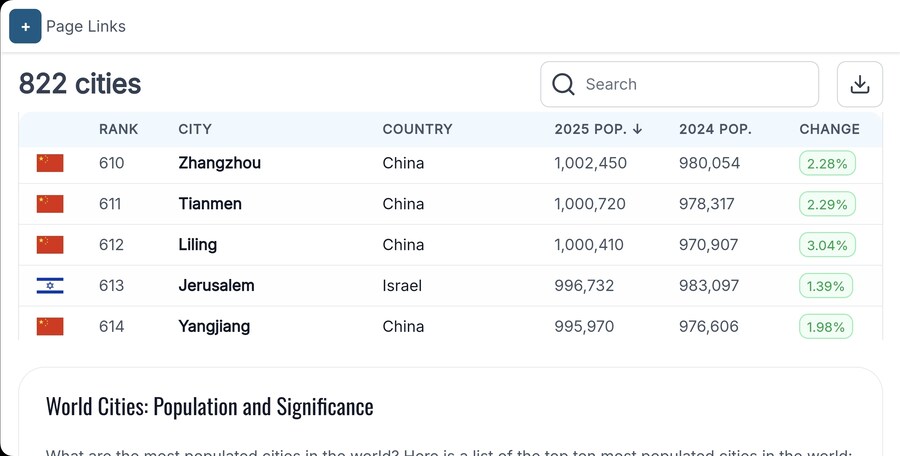The height and width of the screenshot is (456, 900).
Task: Click China flag in Liling row
Action: [x=50, y=245]
